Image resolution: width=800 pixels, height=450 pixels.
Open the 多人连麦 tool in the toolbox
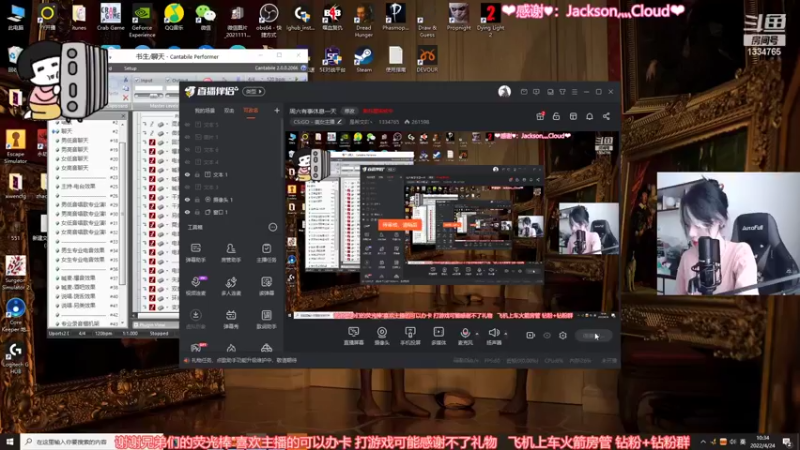pyautogui.click(x=231, y=286)
